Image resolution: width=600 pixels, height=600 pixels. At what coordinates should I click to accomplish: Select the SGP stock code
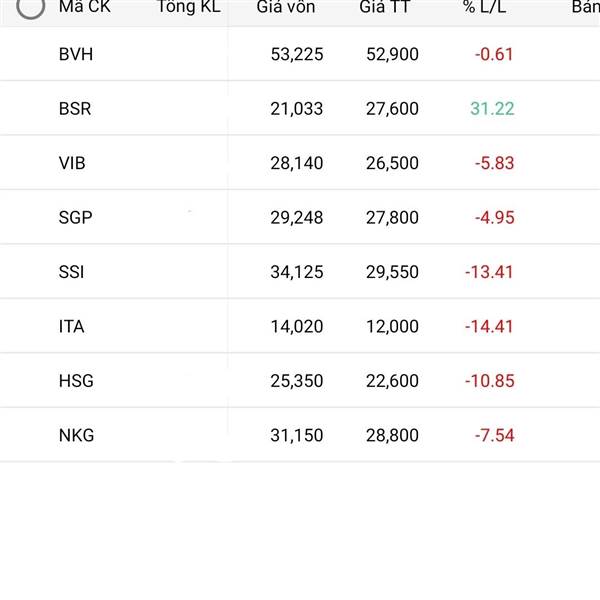coord(75,217)
